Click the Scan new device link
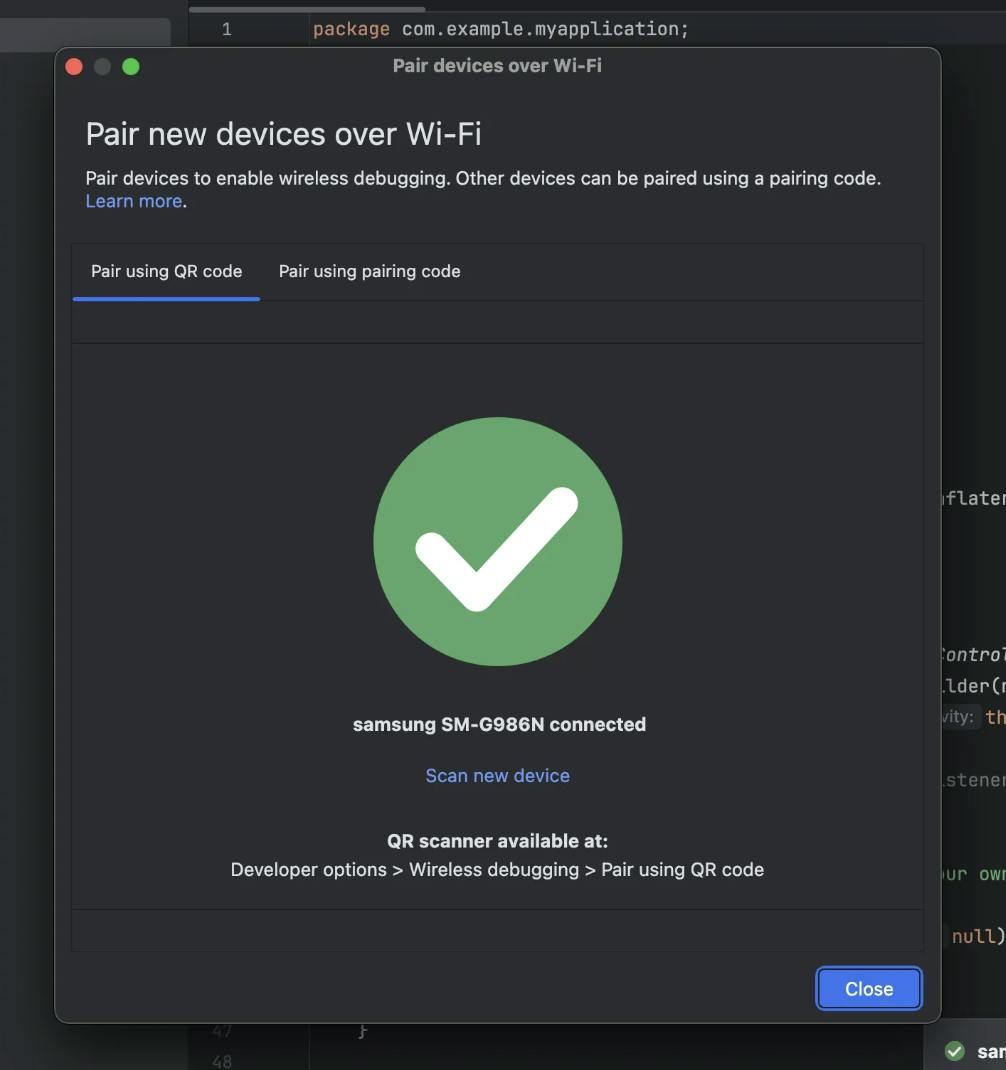Screen dimensions: 1006x1070 pyautogui.click(x=498, y=776)
